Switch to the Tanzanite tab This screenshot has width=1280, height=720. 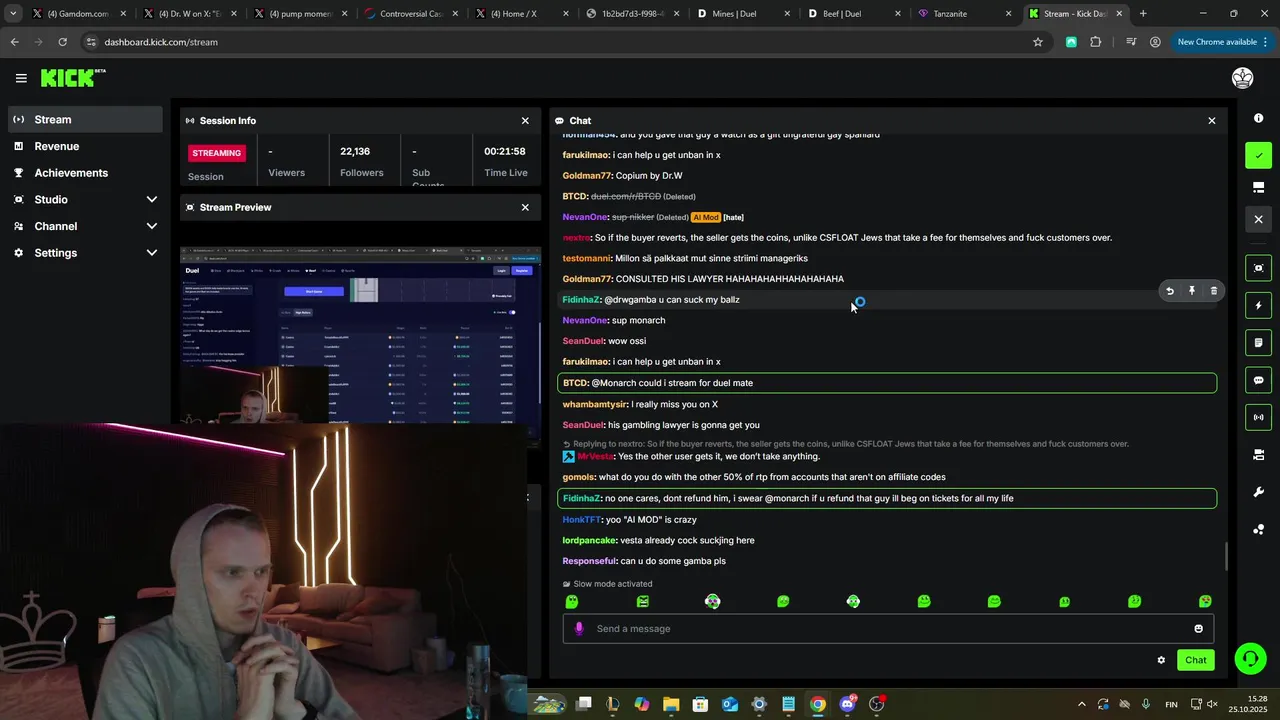[960, 14]
